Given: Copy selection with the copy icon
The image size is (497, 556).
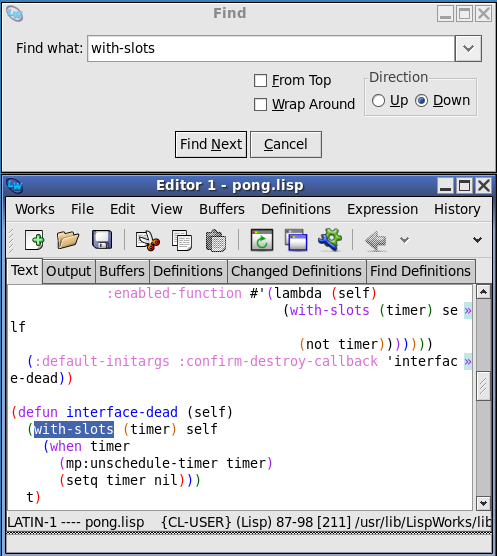Looking at the screenshot, I should tap(182, 240).
